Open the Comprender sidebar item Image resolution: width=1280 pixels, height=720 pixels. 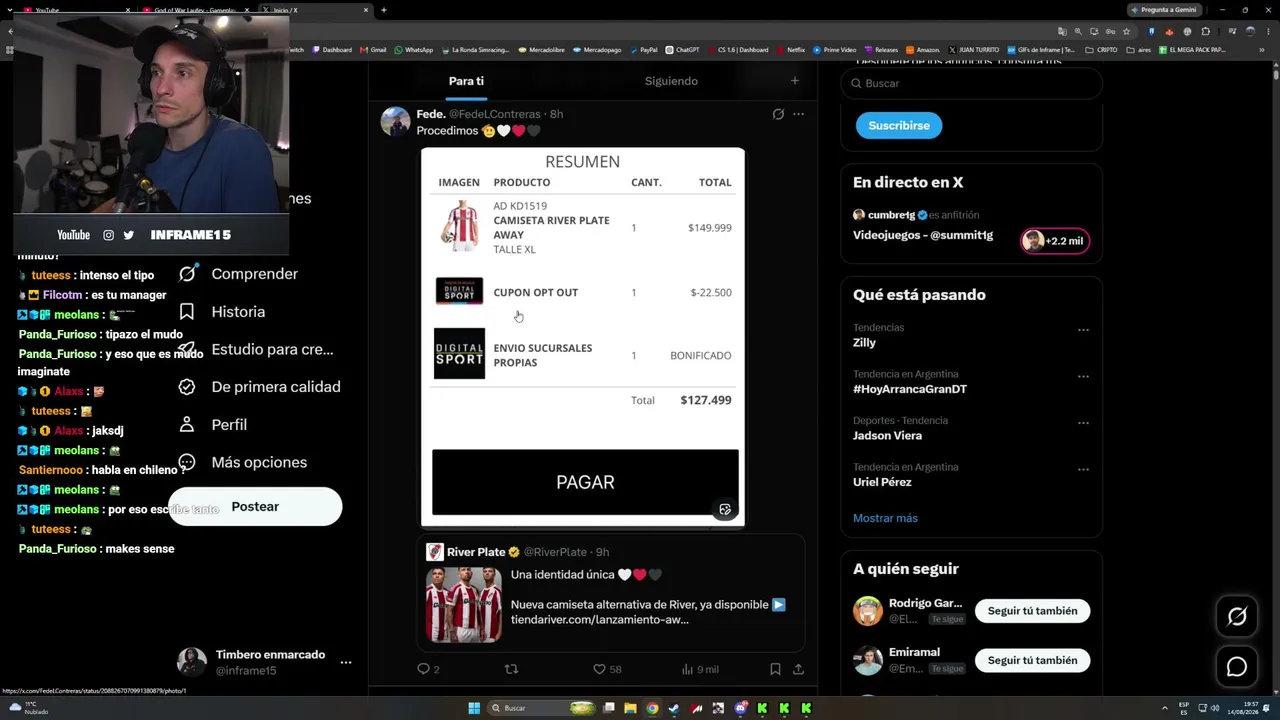click(x=240, y=274)
